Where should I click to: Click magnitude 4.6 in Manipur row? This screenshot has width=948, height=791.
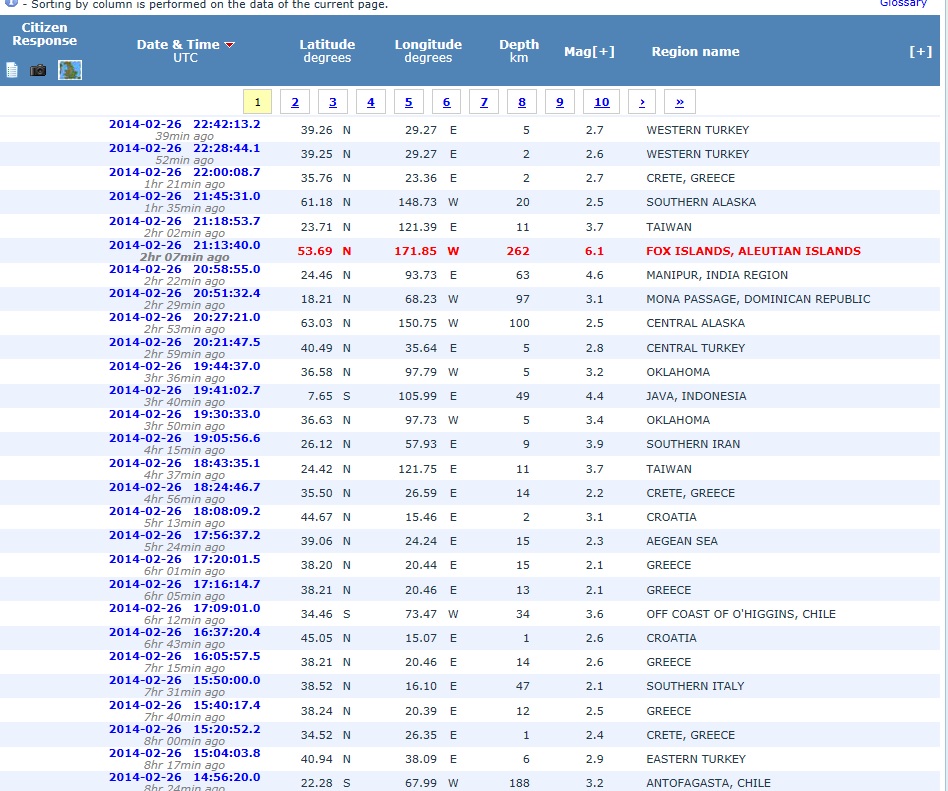tap(594, 275)
